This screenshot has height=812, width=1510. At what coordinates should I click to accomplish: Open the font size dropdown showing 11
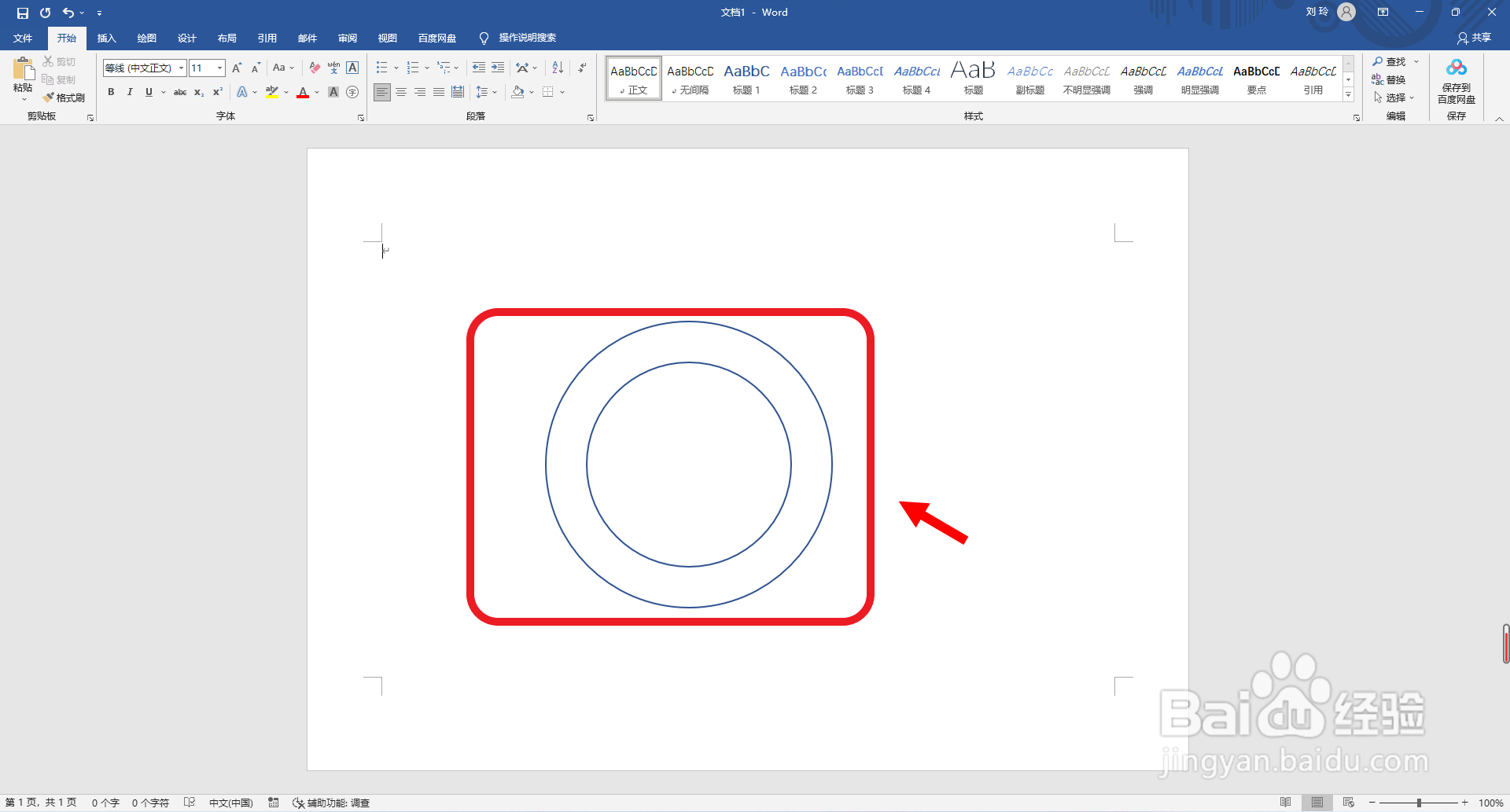pos(219,68)
